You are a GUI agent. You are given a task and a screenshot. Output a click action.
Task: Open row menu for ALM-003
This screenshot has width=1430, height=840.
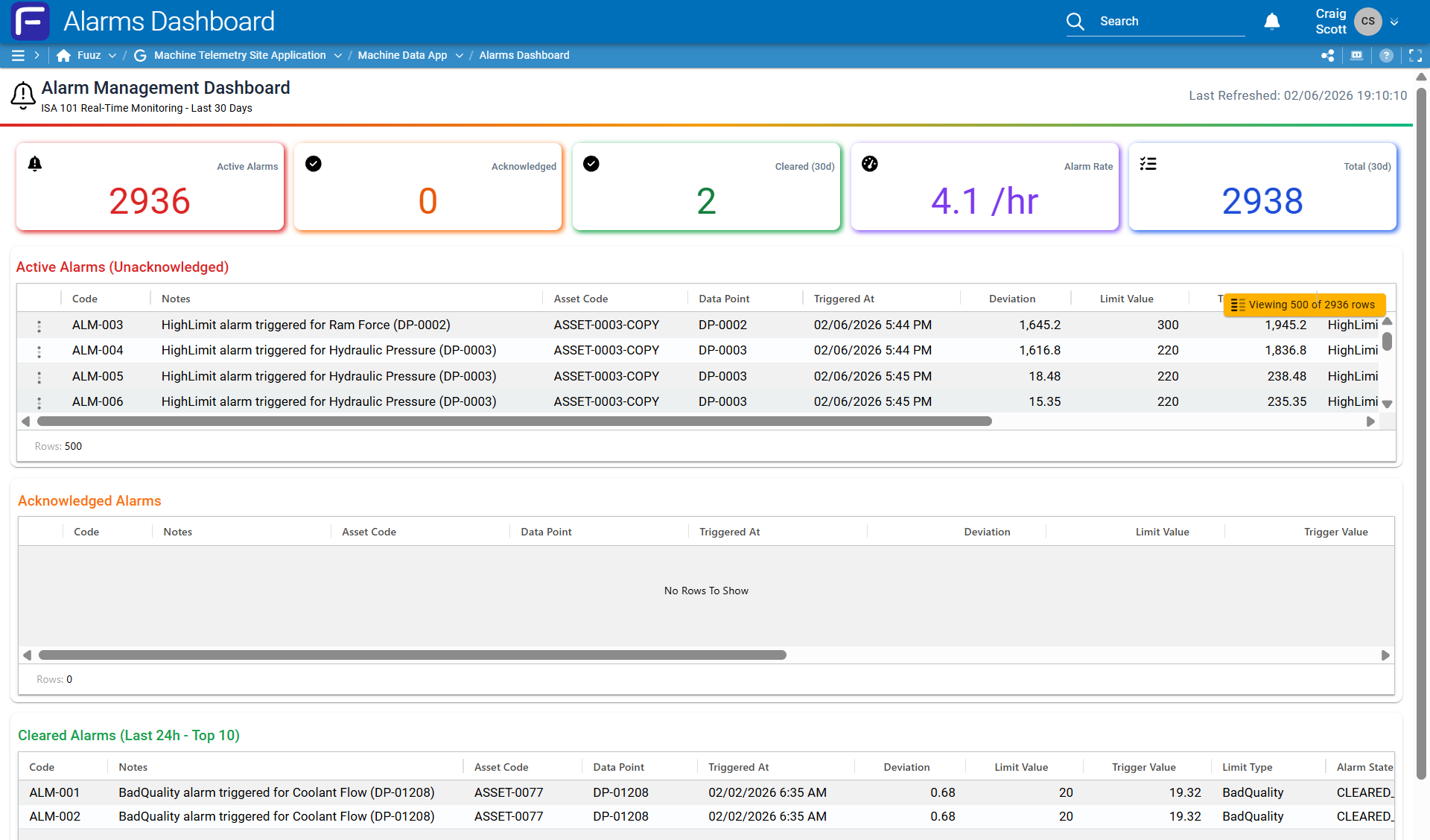[x=39, y=325]
